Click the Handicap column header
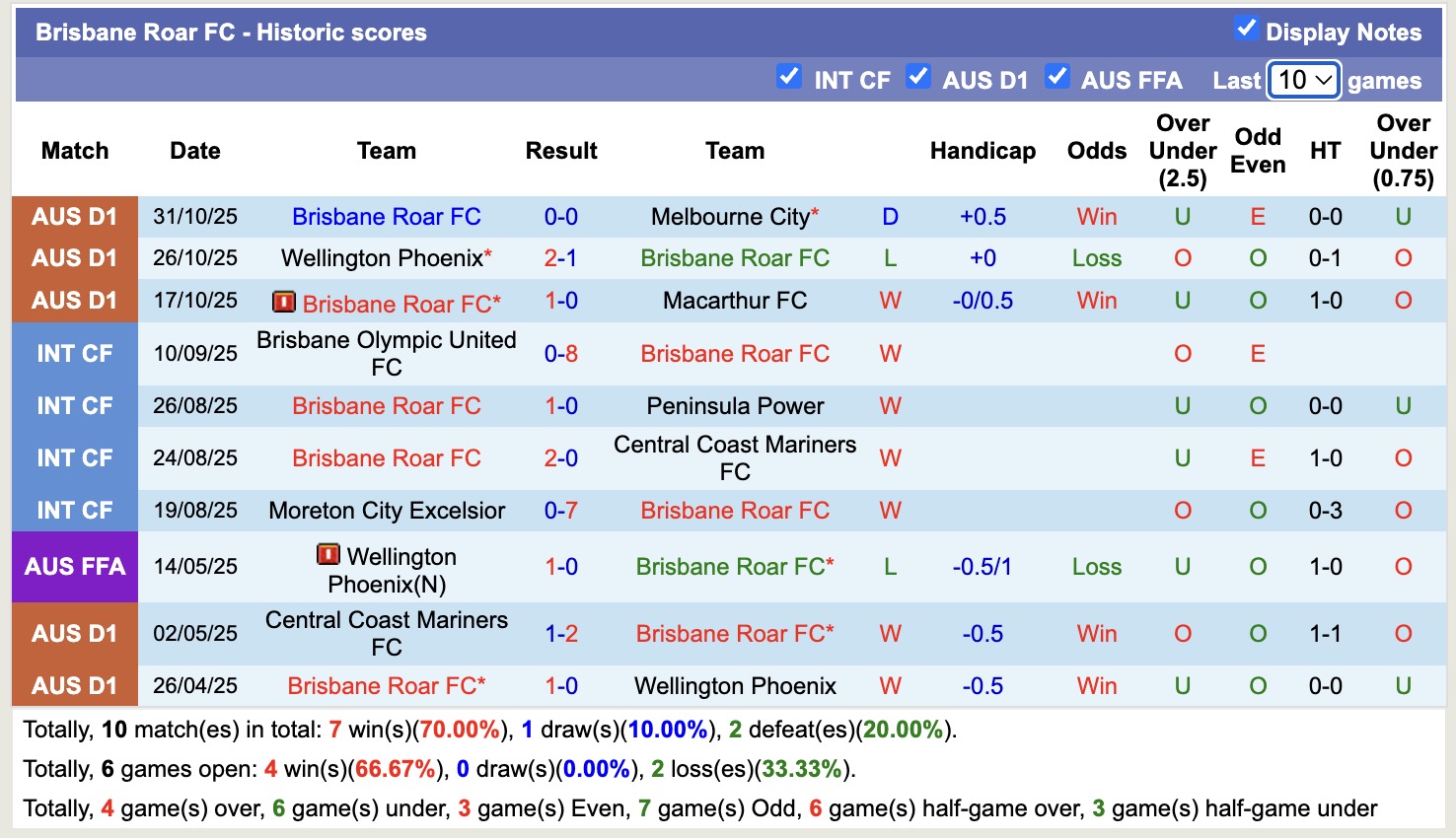 coord(983,151)
